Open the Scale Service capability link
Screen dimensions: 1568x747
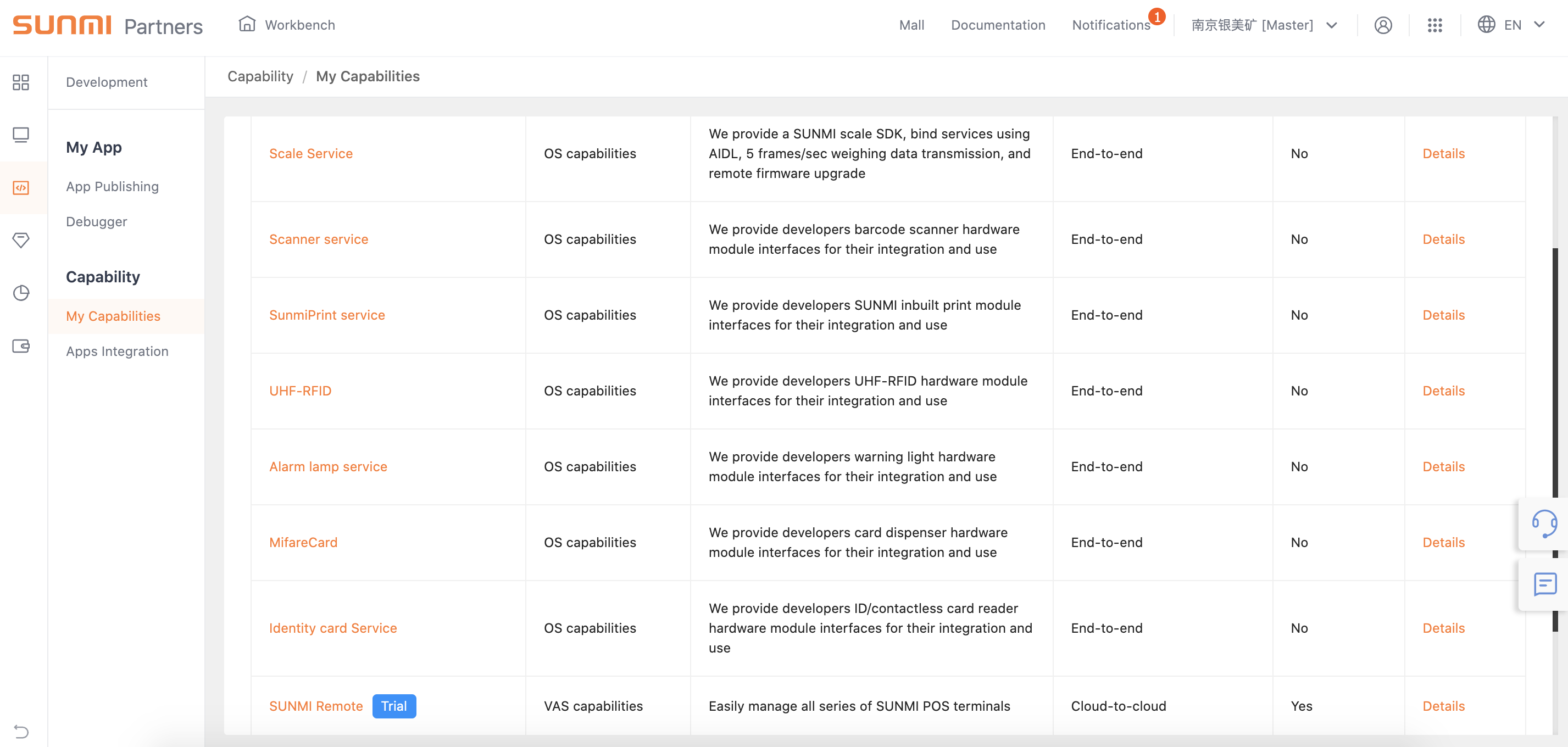pyautogui.click(x=310, y=153)
